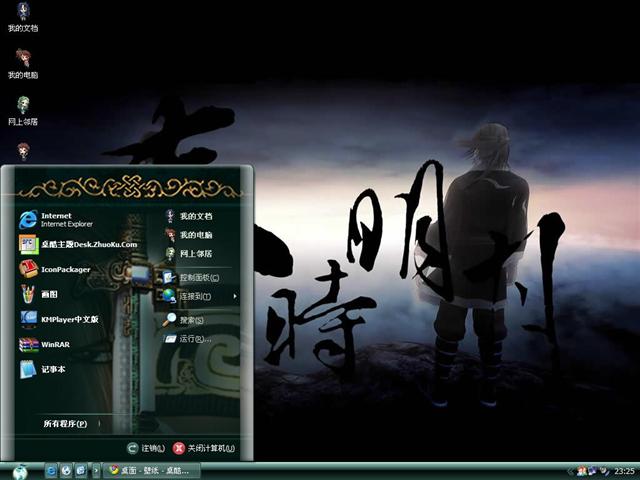The image size is (640, 480).
Task: Click the system tray clock showing 23:25
Action: [x=624, y=470]
